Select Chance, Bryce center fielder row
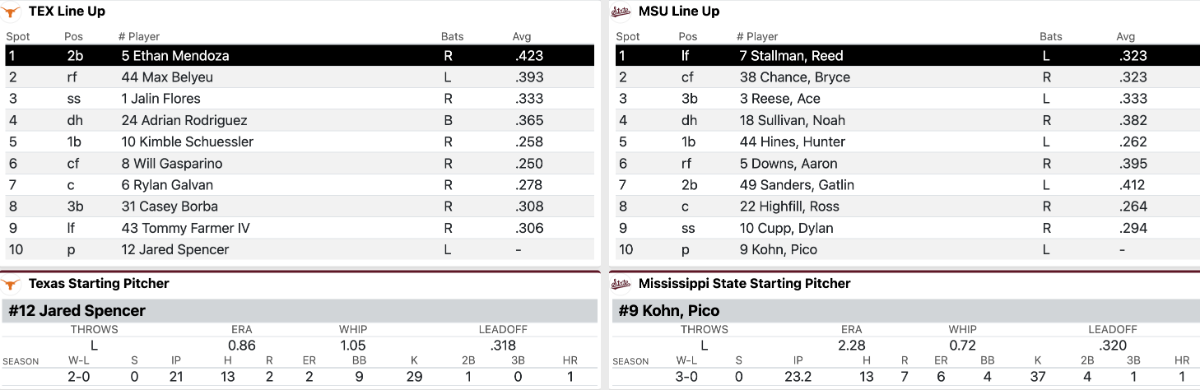 pyautogui.click(x=905, y=77)
